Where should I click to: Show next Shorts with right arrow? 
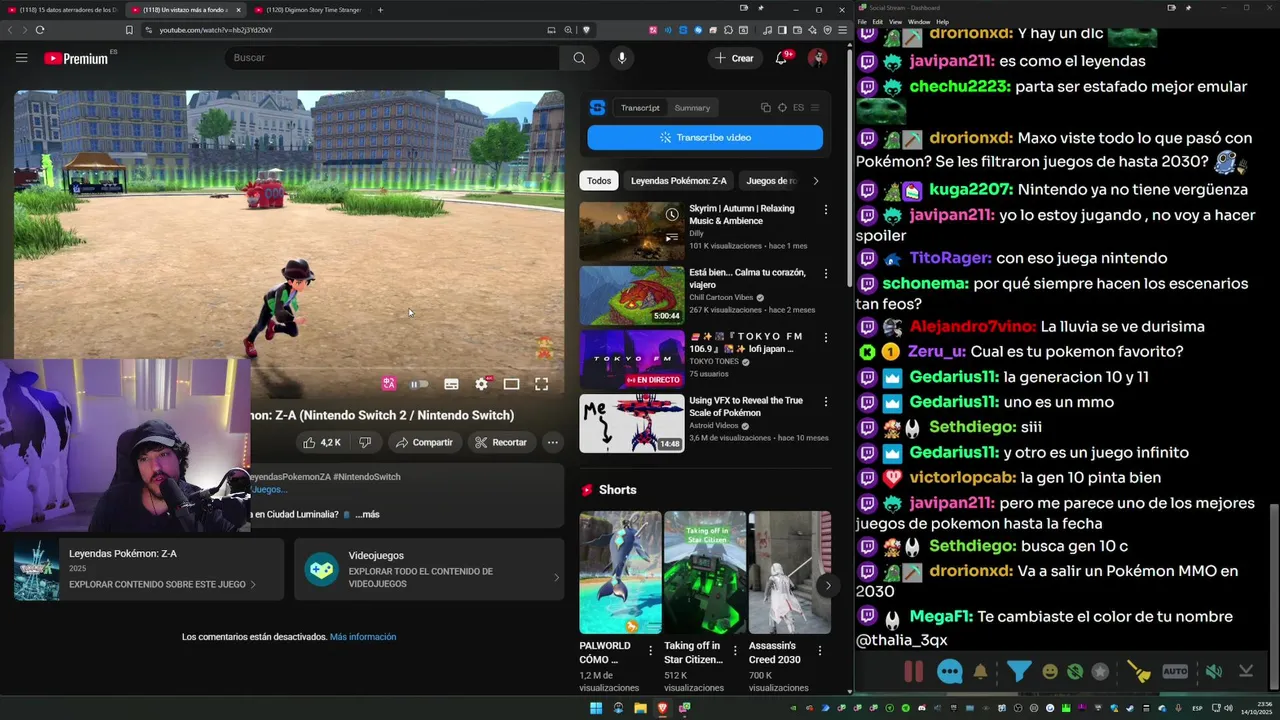pos(827,586)
